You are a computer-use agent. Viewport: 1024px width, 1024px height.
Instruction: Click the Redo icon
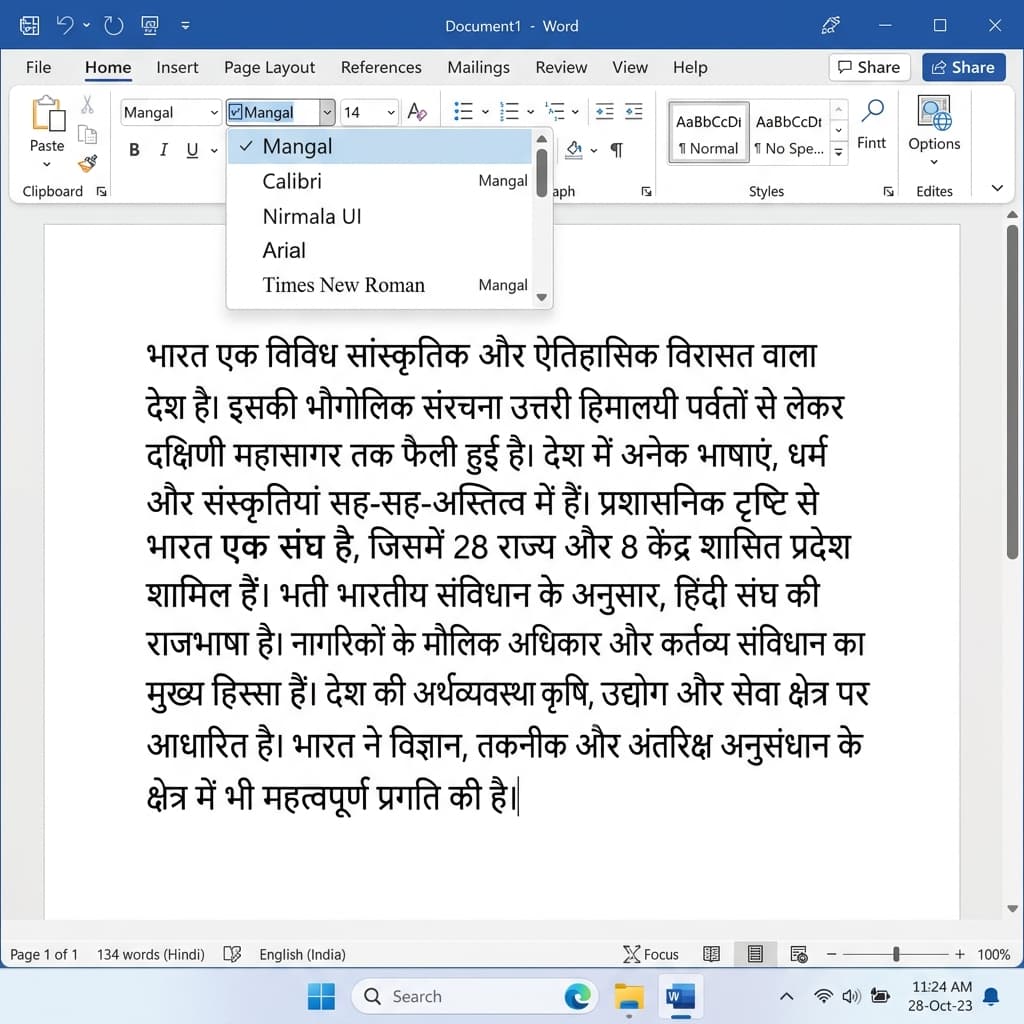(x=114, y=25)
